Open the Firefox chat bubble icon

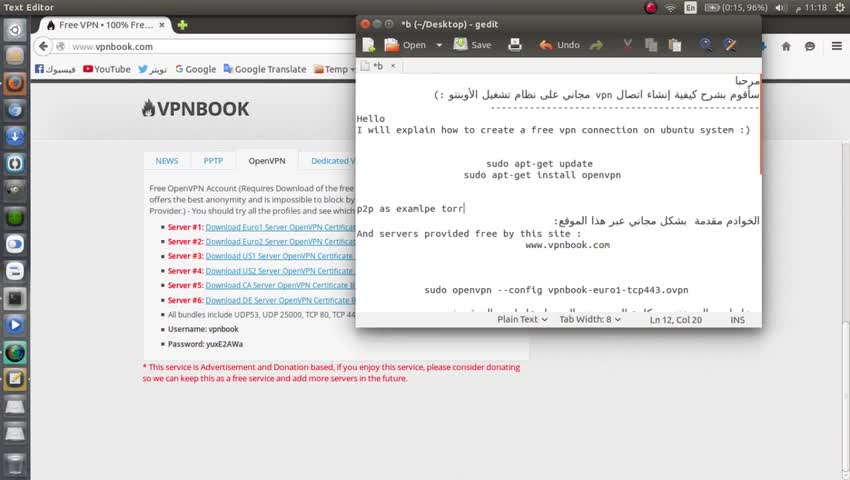click(810, 47)
